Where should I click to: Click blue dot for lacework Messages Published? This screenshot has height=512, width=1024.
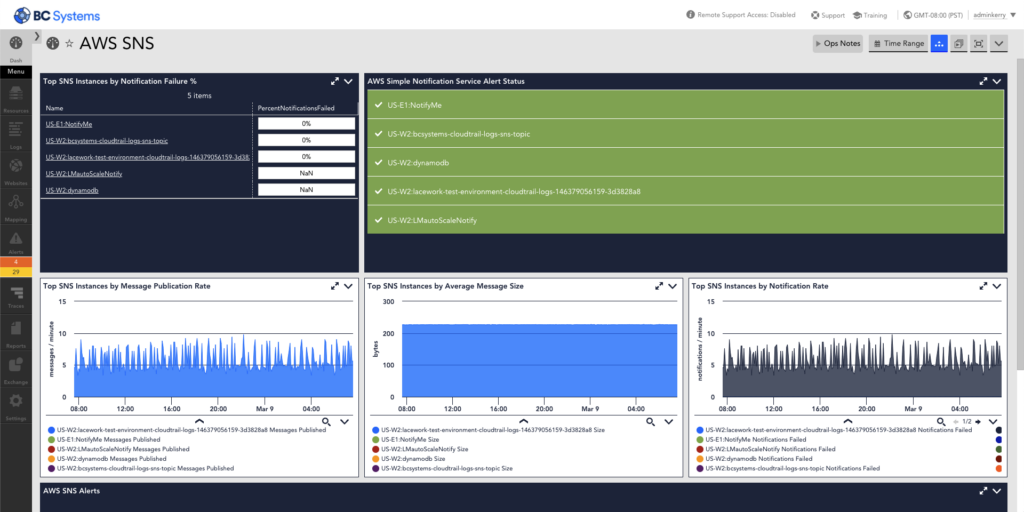coord(51,430)
